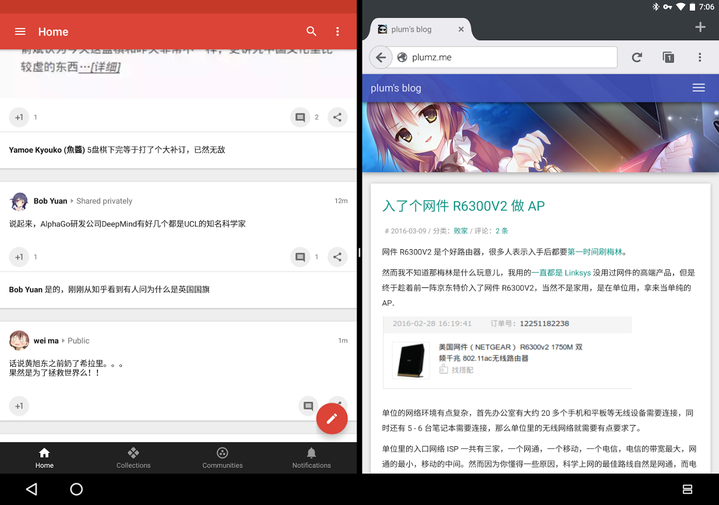
Task: Open the Communities tab
Action: click(x=222, y=458)
